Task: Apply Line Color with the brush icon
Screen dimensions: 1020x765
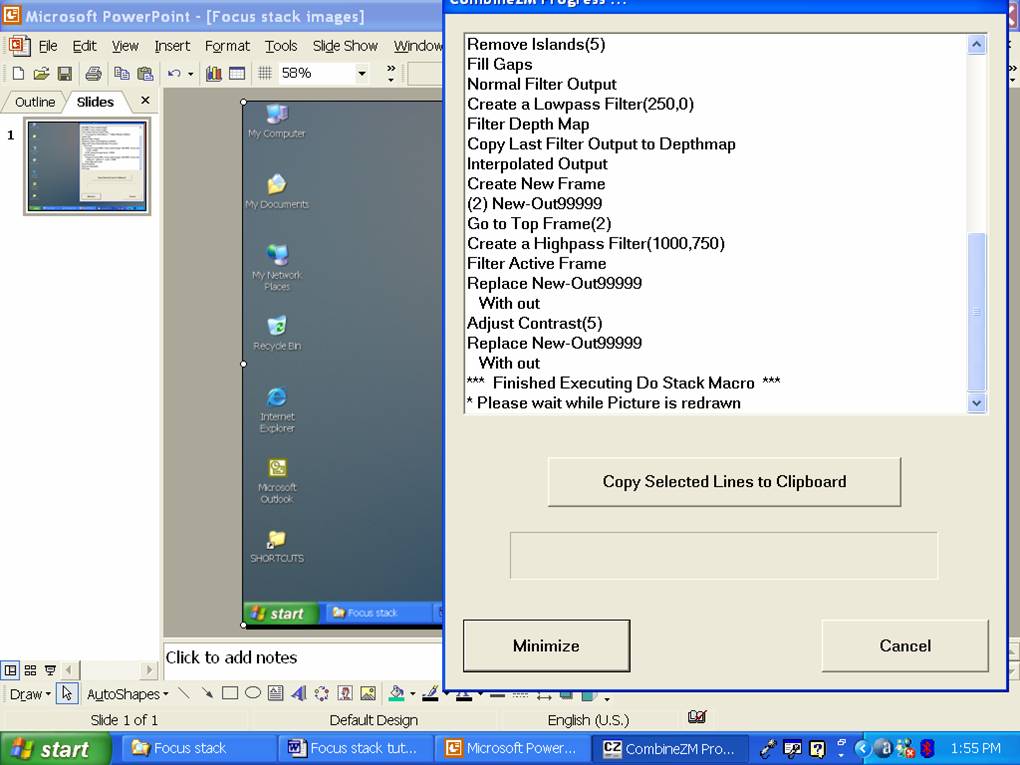Action: click(430, 693)
